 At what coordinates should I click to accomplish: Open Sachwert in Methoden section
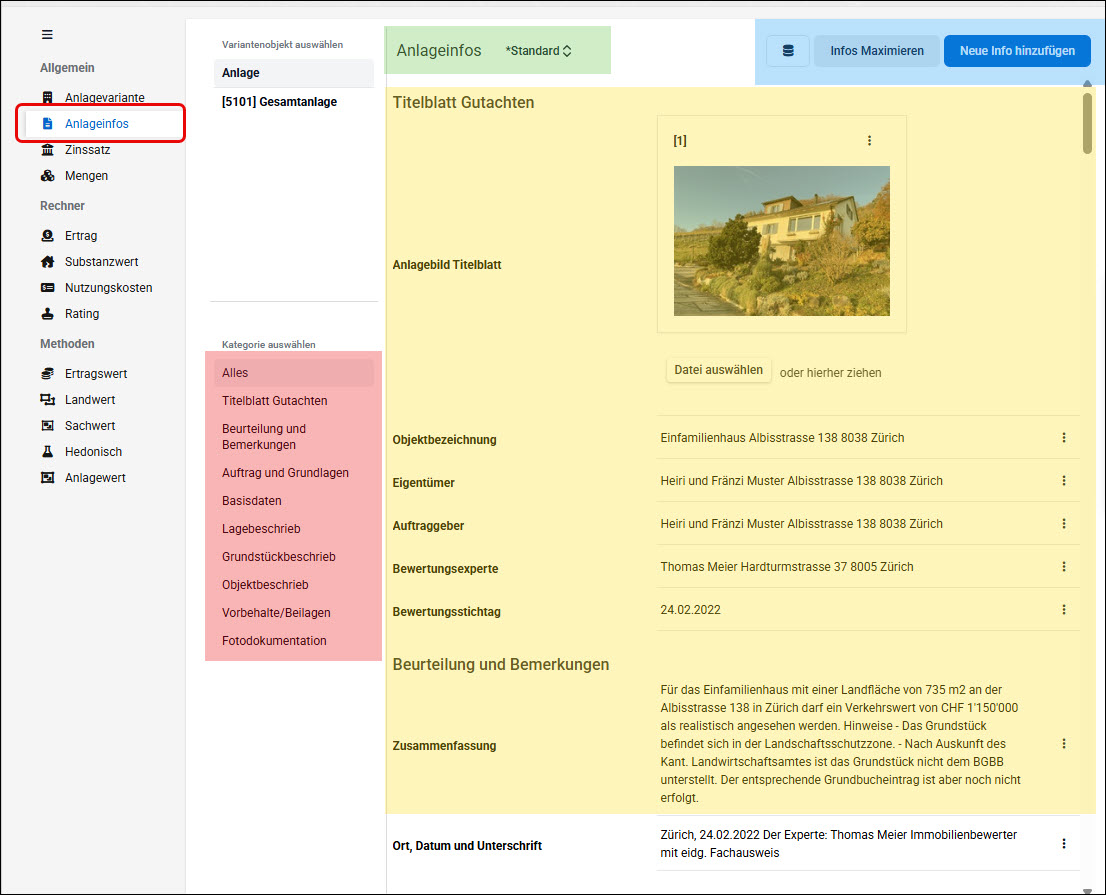[x=90, y=426]
